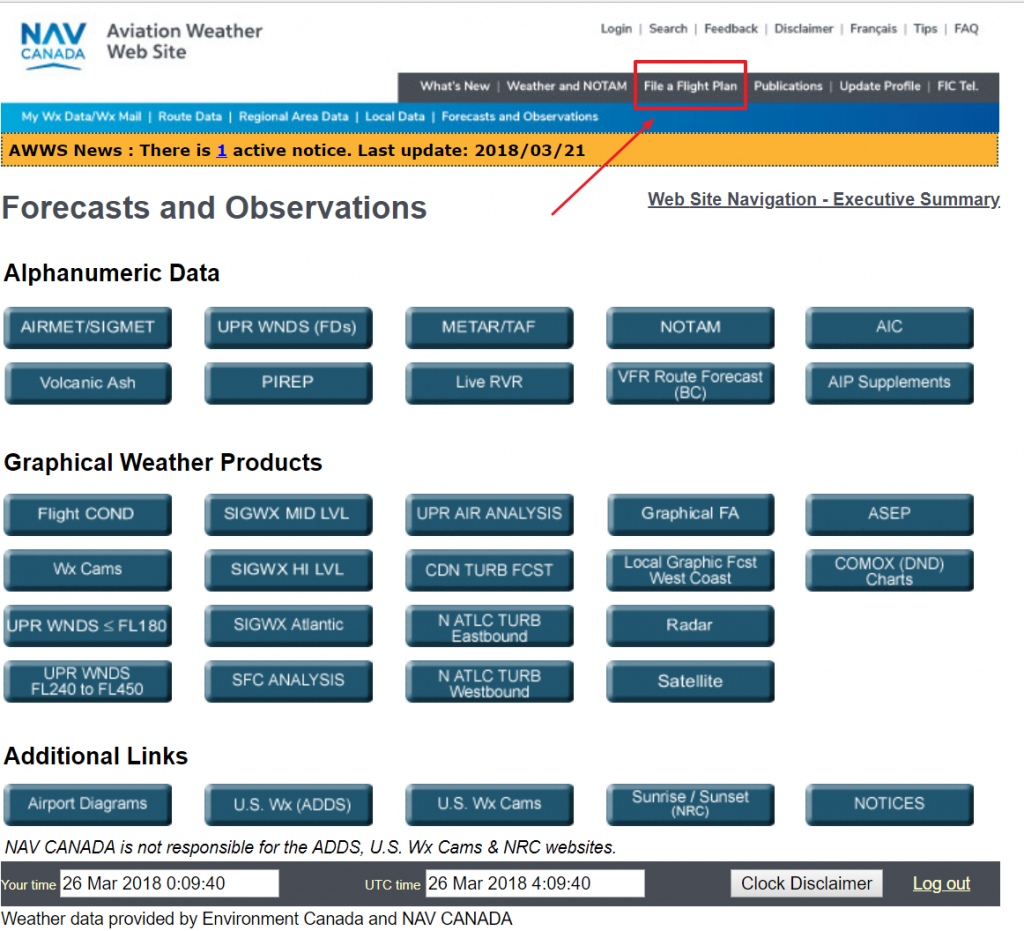Select the Route Data tab

[x=190, y=117]
